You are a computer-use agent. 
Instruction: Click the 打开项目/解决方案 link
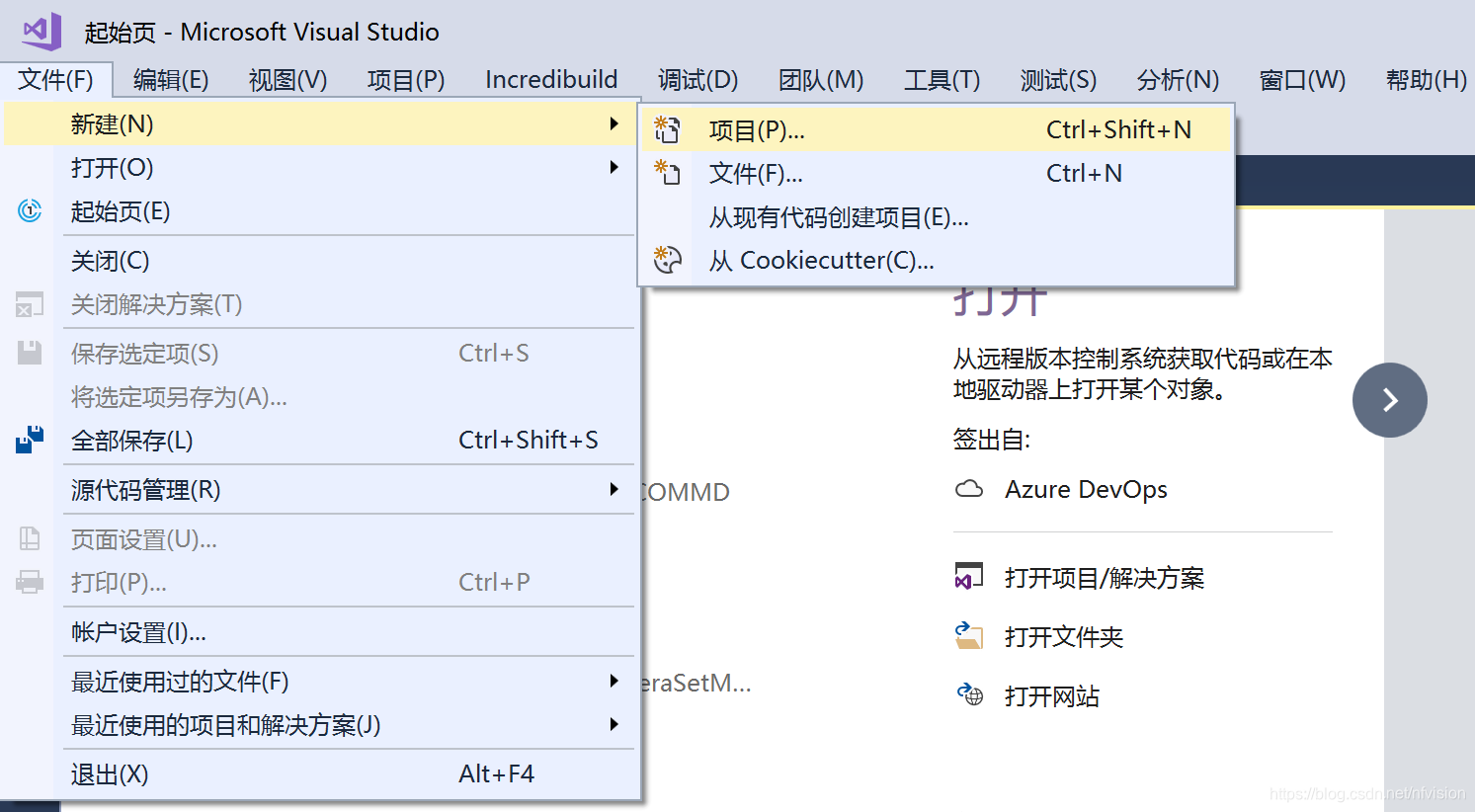[x=1105, y=578]
